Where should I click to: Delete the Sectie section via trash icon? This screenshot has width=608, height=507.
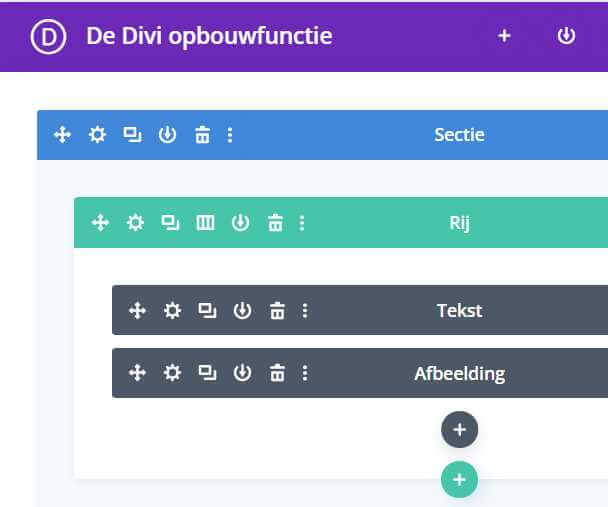pyautogui.click(x=202, y=135)
